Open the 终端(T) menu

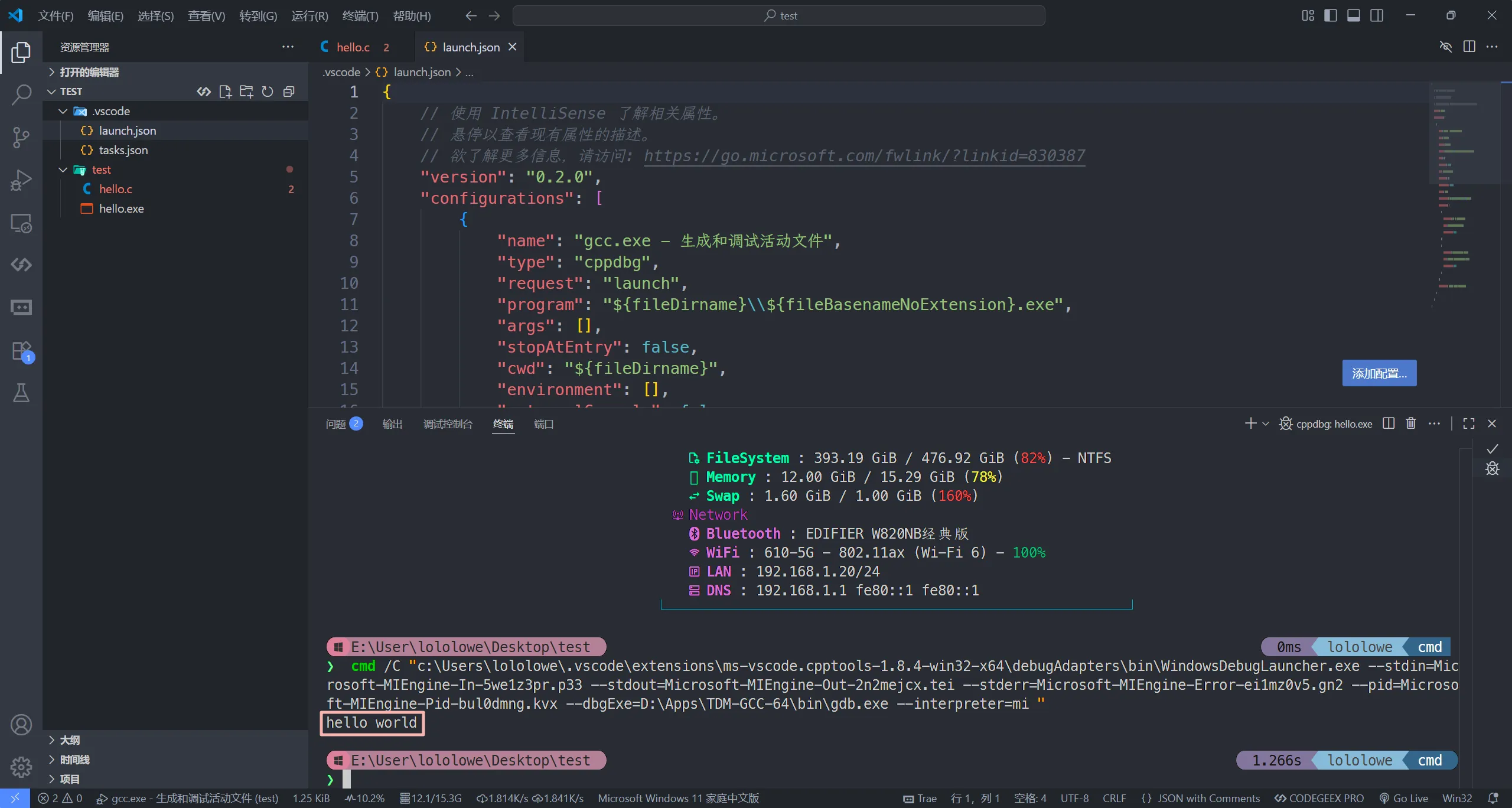click(x=360, y=16)
